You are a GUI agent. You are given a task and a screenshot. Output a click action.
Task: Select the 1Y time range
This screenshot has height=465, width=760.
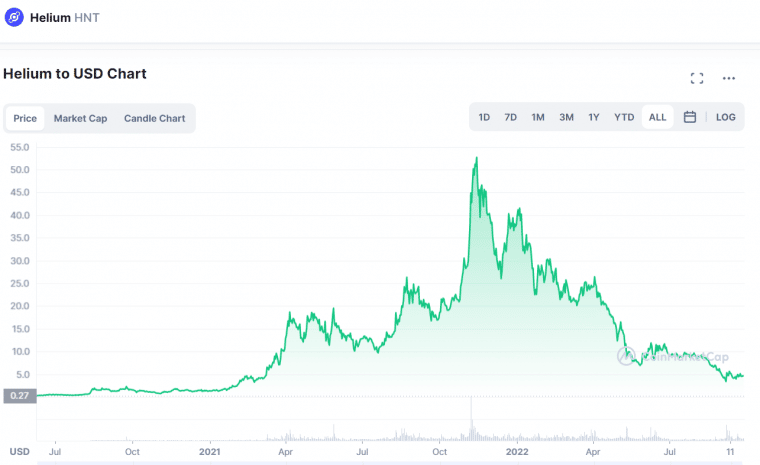(x=594, y=117)
